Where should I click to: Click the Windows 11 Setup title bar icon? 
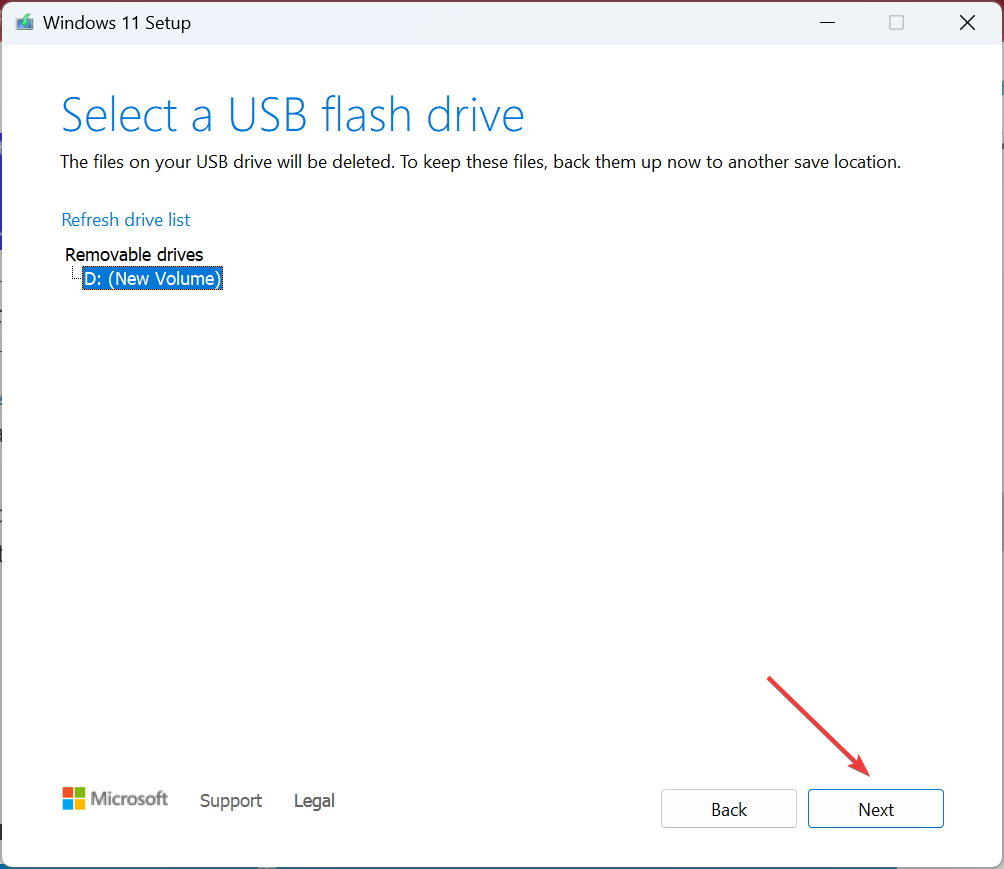pos(25,22)
